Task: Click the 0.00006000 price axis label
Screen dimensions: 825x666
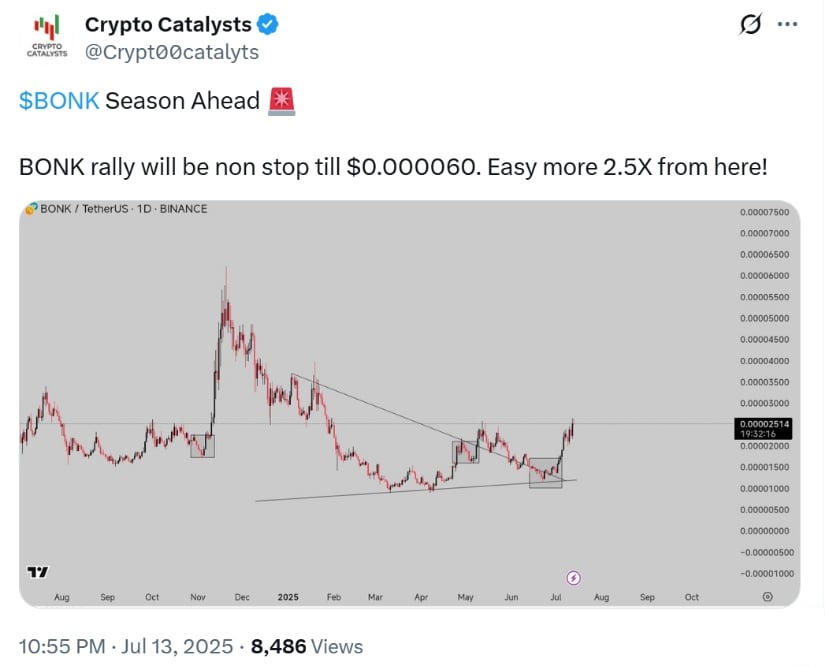Action: tap(764, 276)
